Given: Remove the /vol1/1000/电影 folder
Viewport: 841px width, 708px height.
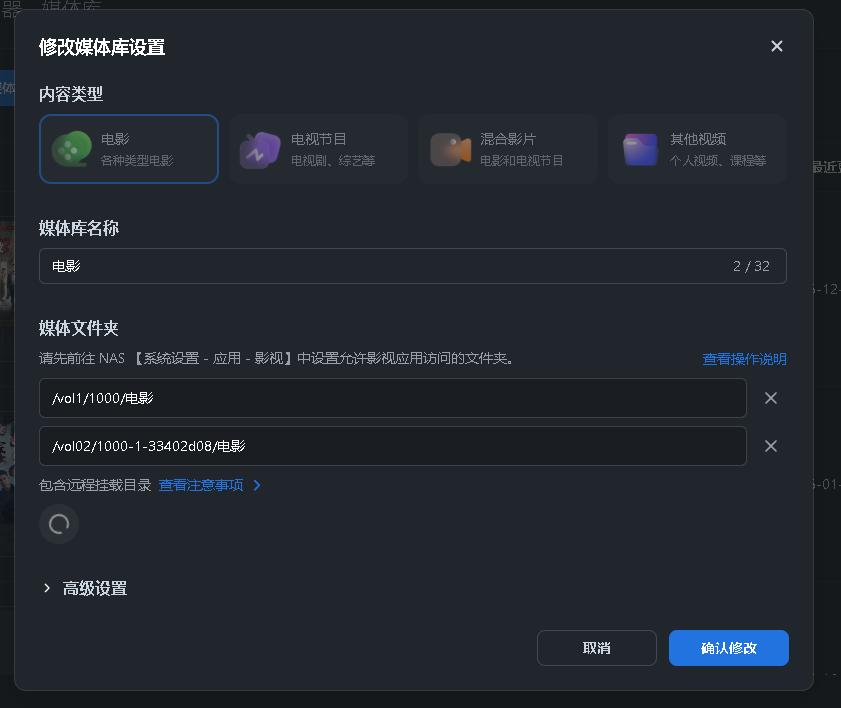Looking at the screenshot, I should pos(771,398).
